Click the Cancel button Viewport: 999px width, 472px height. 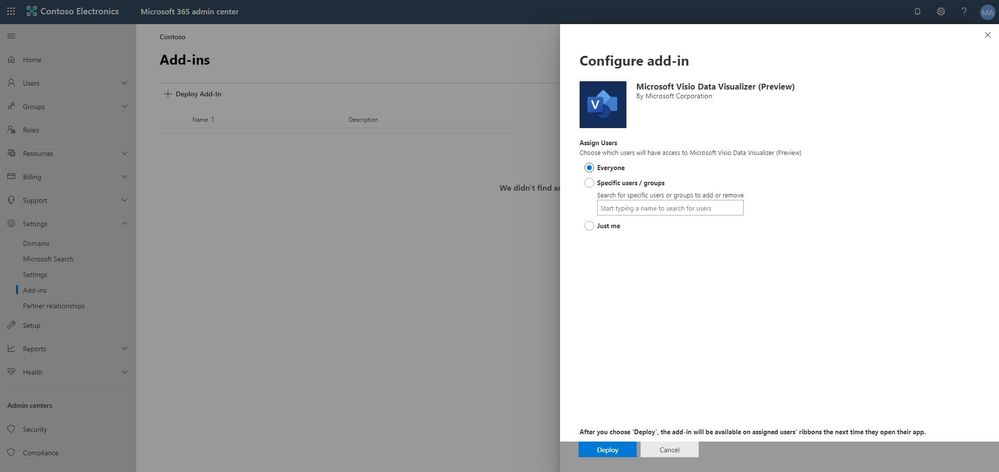click(x=669, y=450)
